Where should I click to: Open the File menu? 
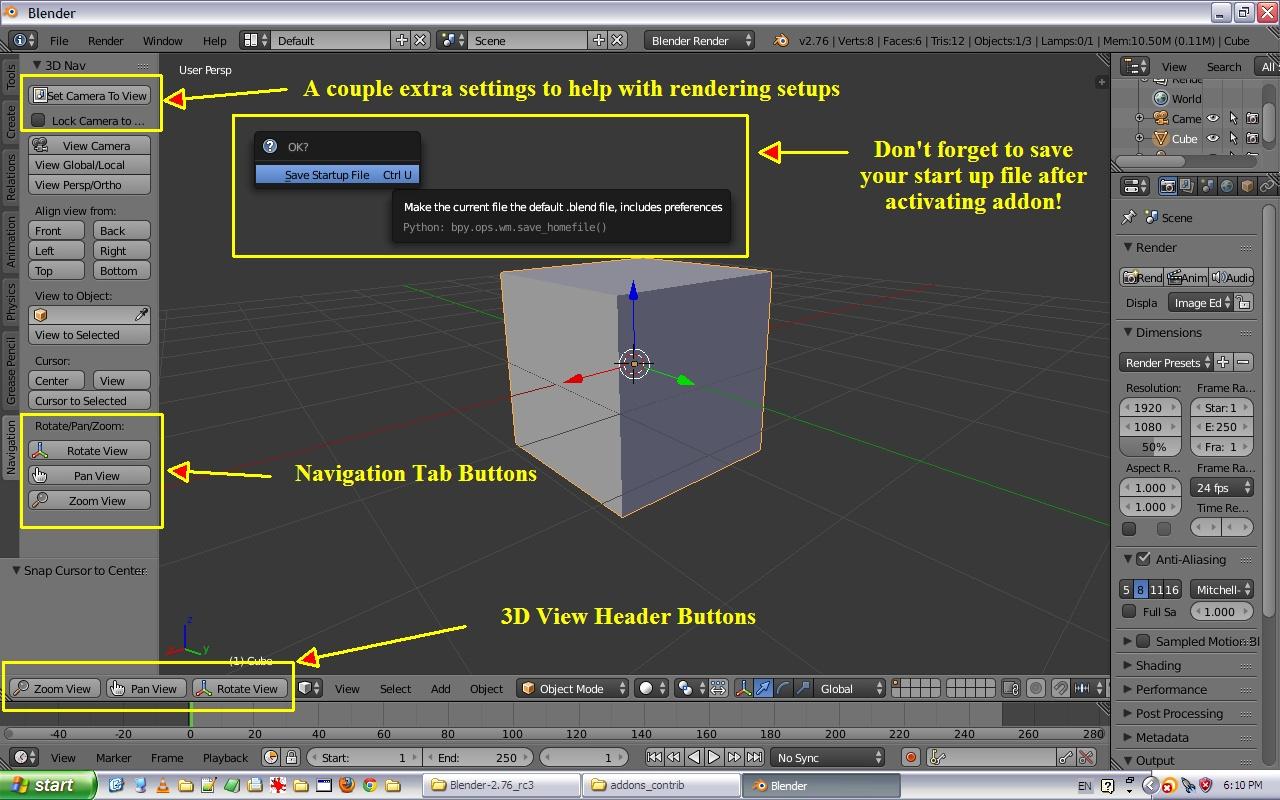pos(59,40)
